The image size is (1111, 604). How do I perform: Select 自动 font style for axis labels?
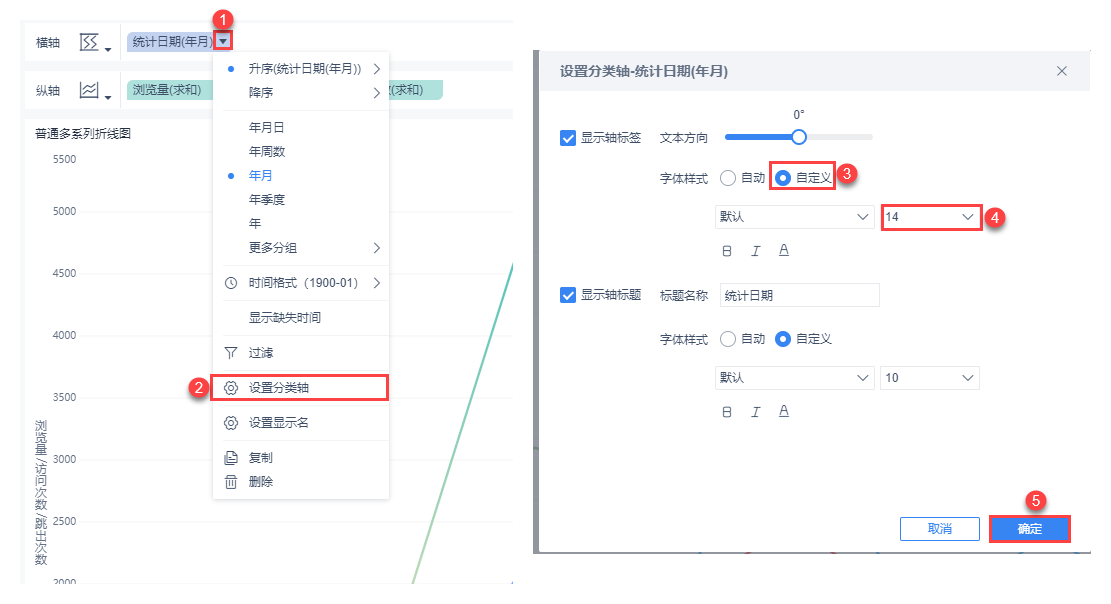pos(728,177)
